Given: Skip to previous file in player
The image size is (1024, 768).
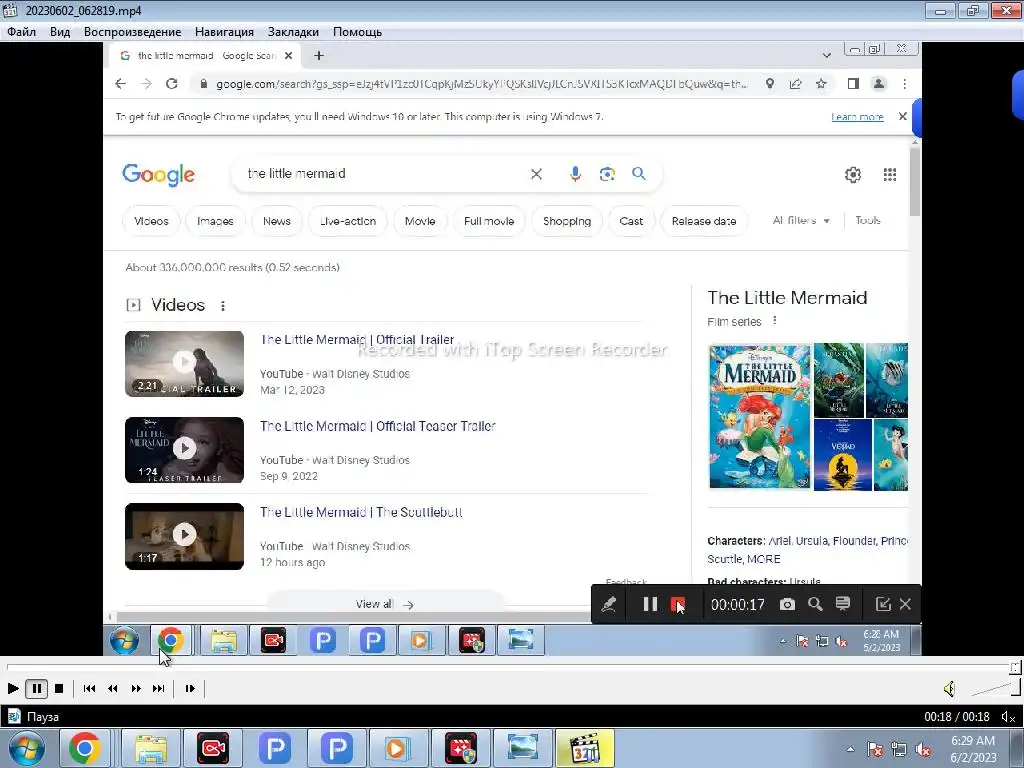Looking at the screenshot, I should [89, 688].
